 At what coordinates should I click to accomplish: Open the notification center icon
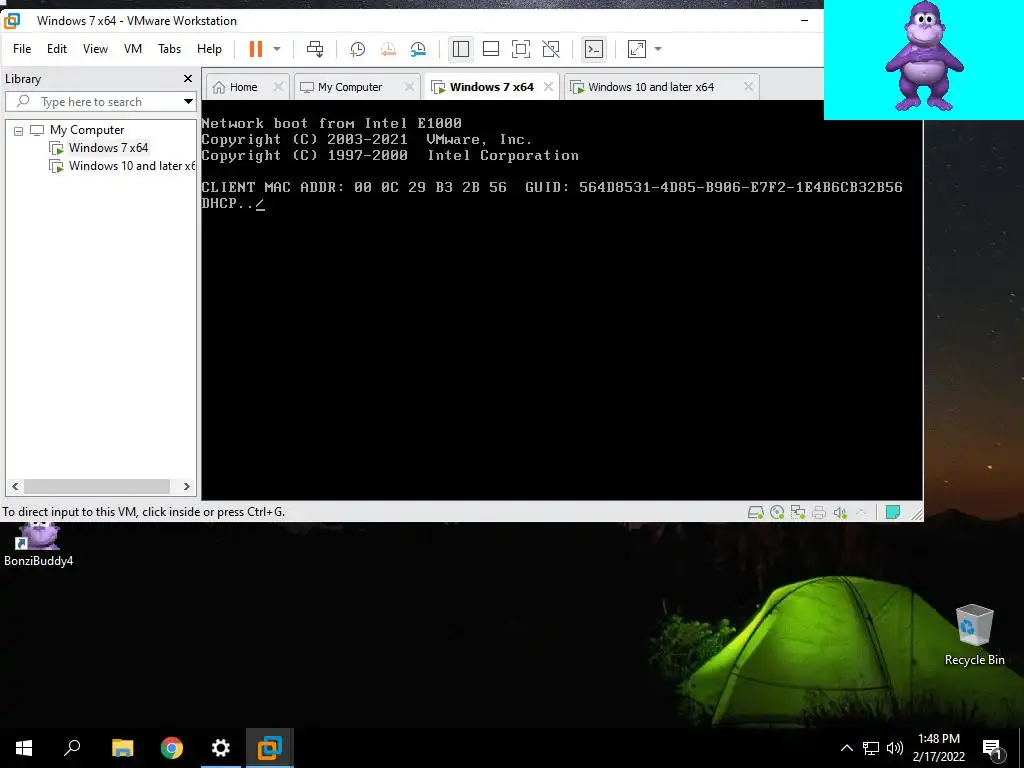coord(992,749)
